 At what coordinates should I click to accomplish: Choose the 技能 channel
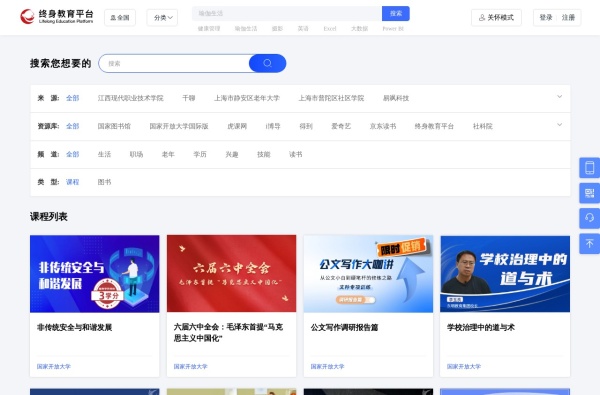click(264, 155)
